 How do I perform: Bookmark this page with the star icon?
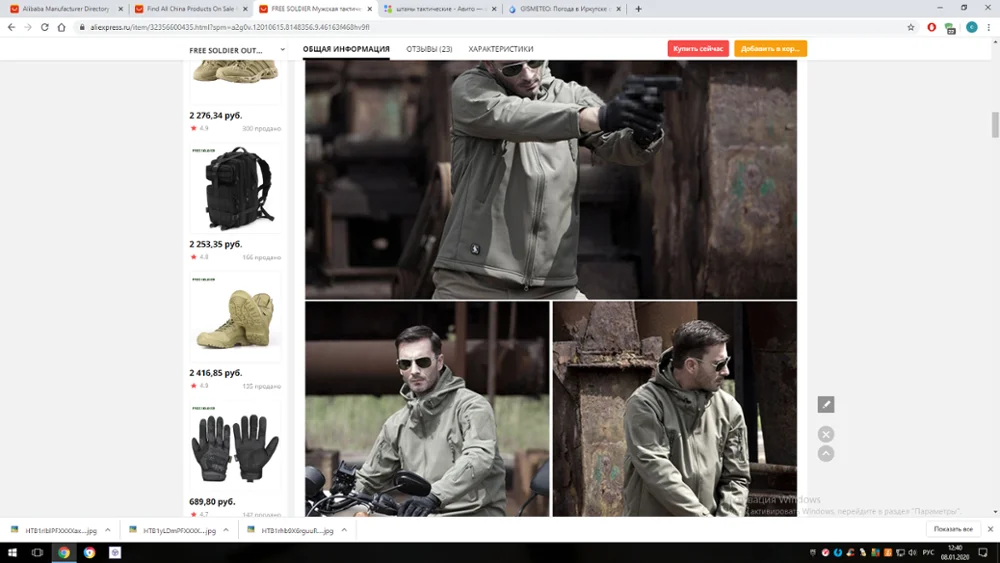tap(911, 27)
